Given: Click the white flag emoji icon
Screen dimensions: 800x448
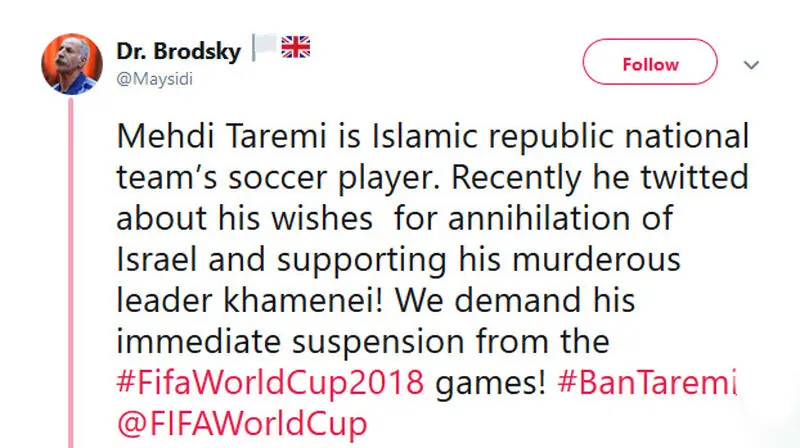Looking at the screenshot, I should coord(264,47).
